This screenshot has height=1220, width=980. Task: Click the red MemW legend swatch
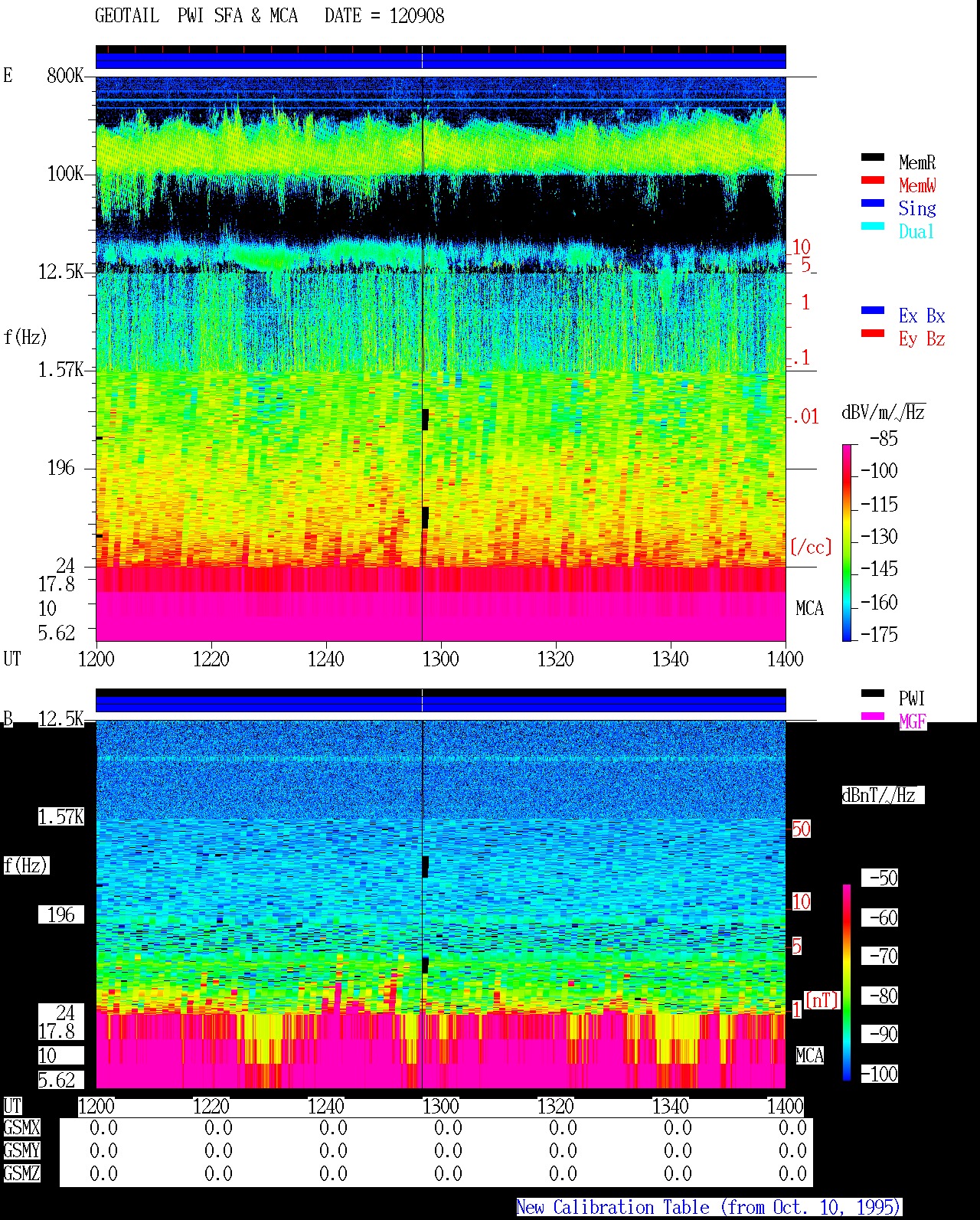point(873,181)
